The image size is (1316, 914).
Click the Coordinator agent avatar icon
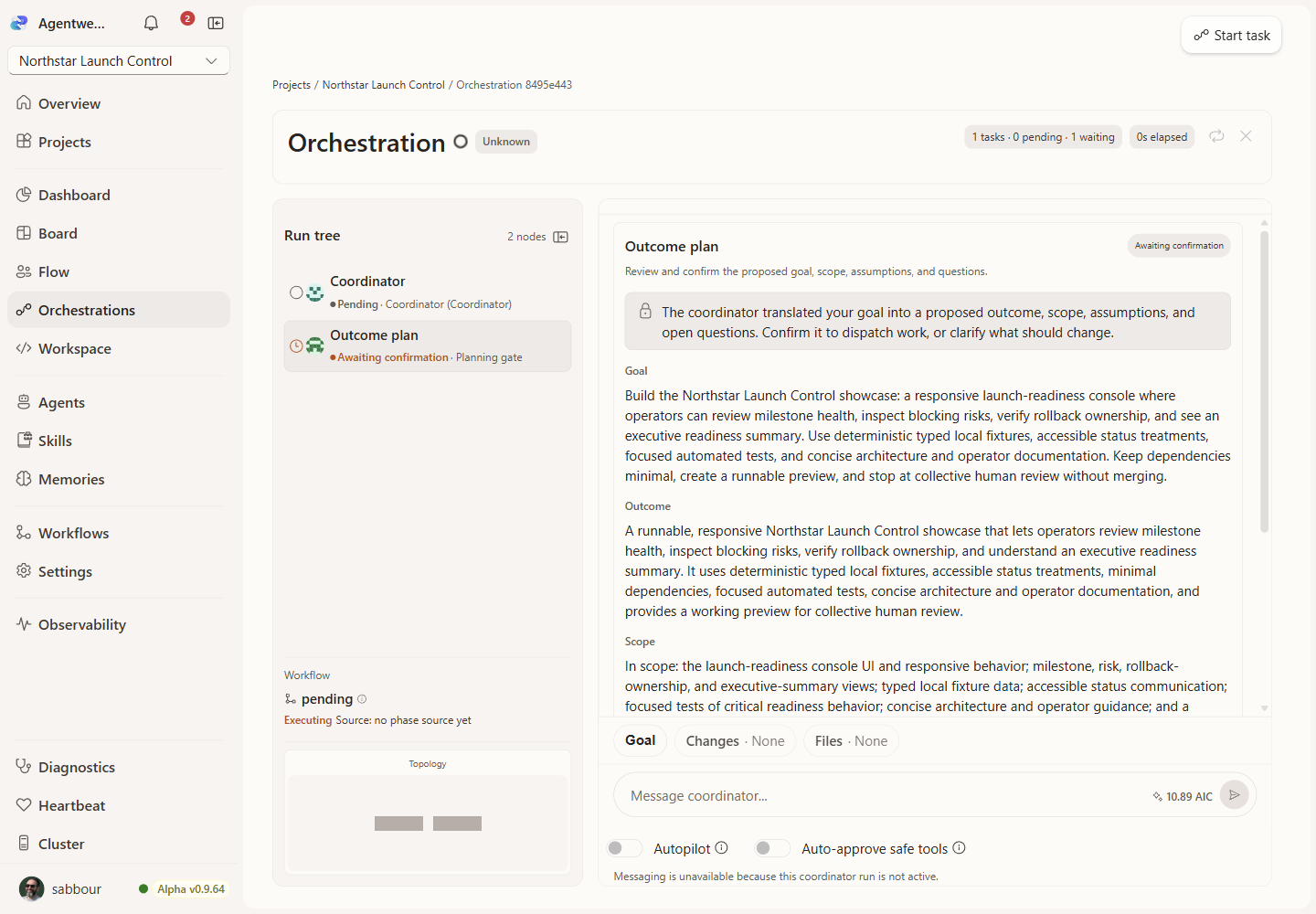coord(315,293)
